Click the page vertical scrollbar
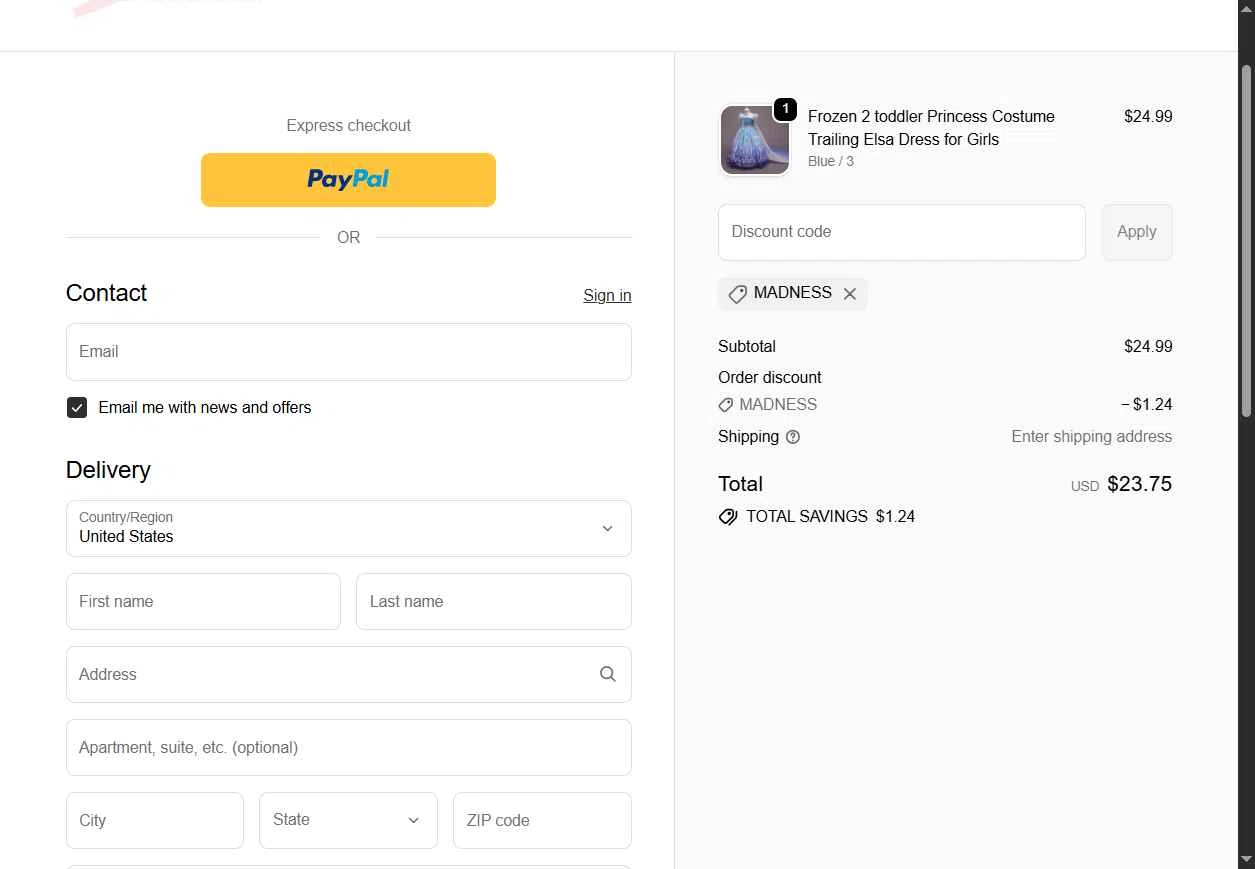This screenshot has width=1255, height=869. click(x=1246, y=240)
